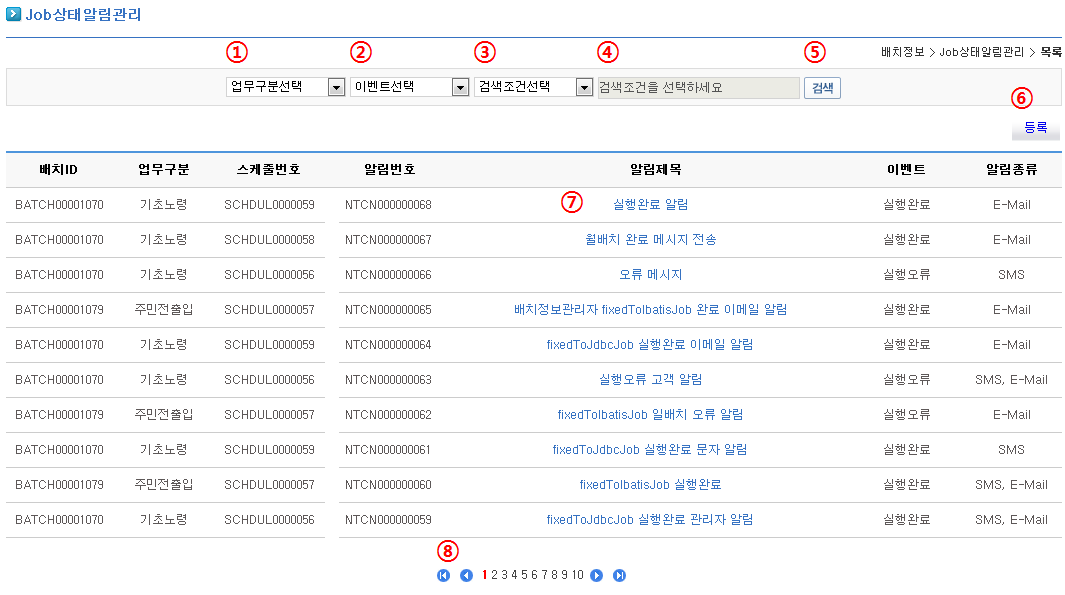Click the 등록 register button
Image resolution: width=1065 pixels, height=595 pixels.
1035,128
